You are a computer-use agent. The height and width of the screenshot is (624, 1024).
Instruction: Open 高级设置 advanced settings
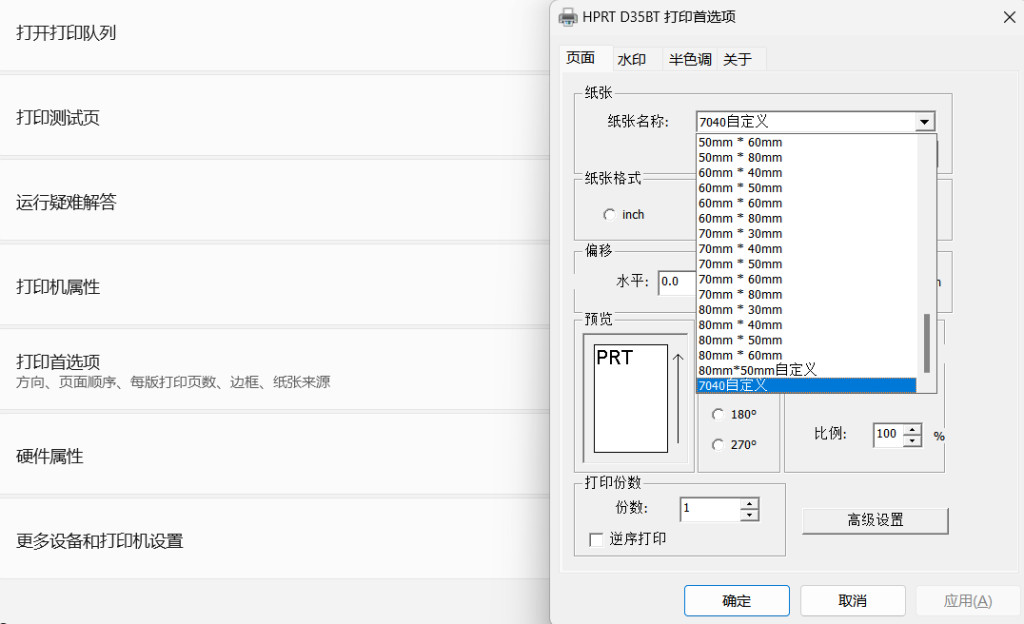[x=875, y=520]
